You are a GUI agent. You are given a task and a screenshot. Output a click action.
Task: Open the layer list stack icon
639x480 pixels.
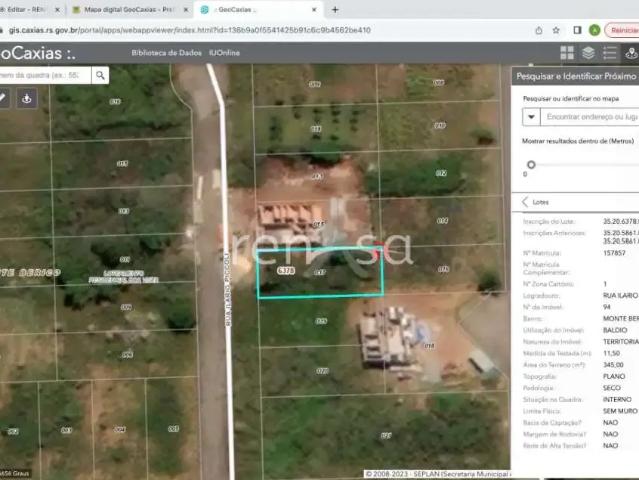[588, 53]
